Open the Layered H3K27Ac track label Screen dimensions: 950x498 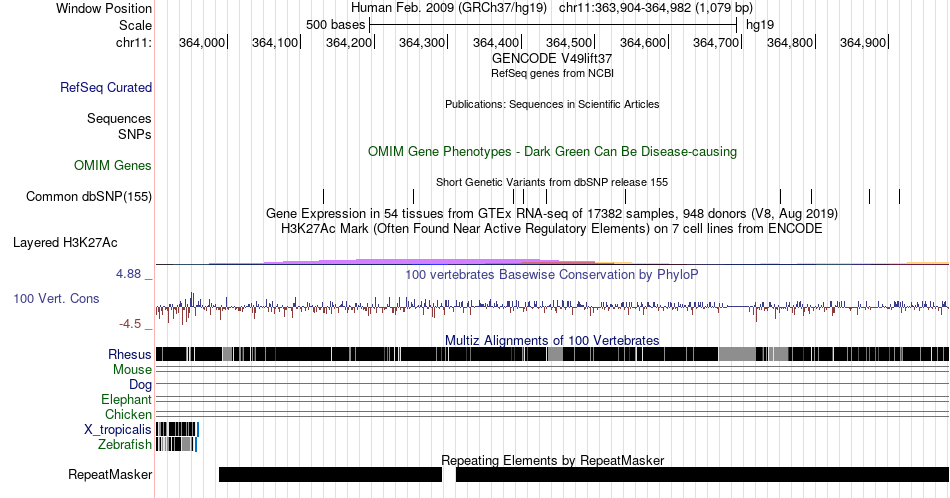(x=65, y=242)
